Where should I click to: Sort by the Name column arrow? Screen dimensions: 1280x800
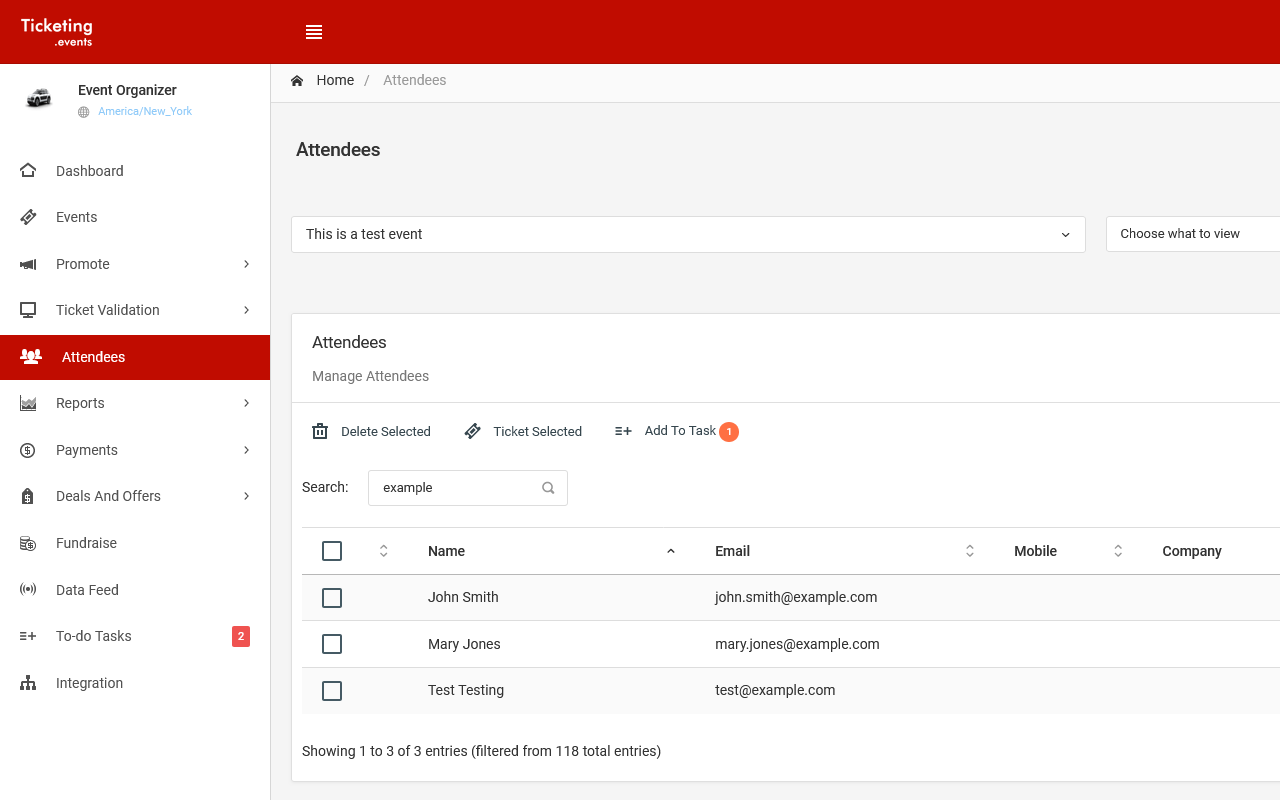point(671,551)
